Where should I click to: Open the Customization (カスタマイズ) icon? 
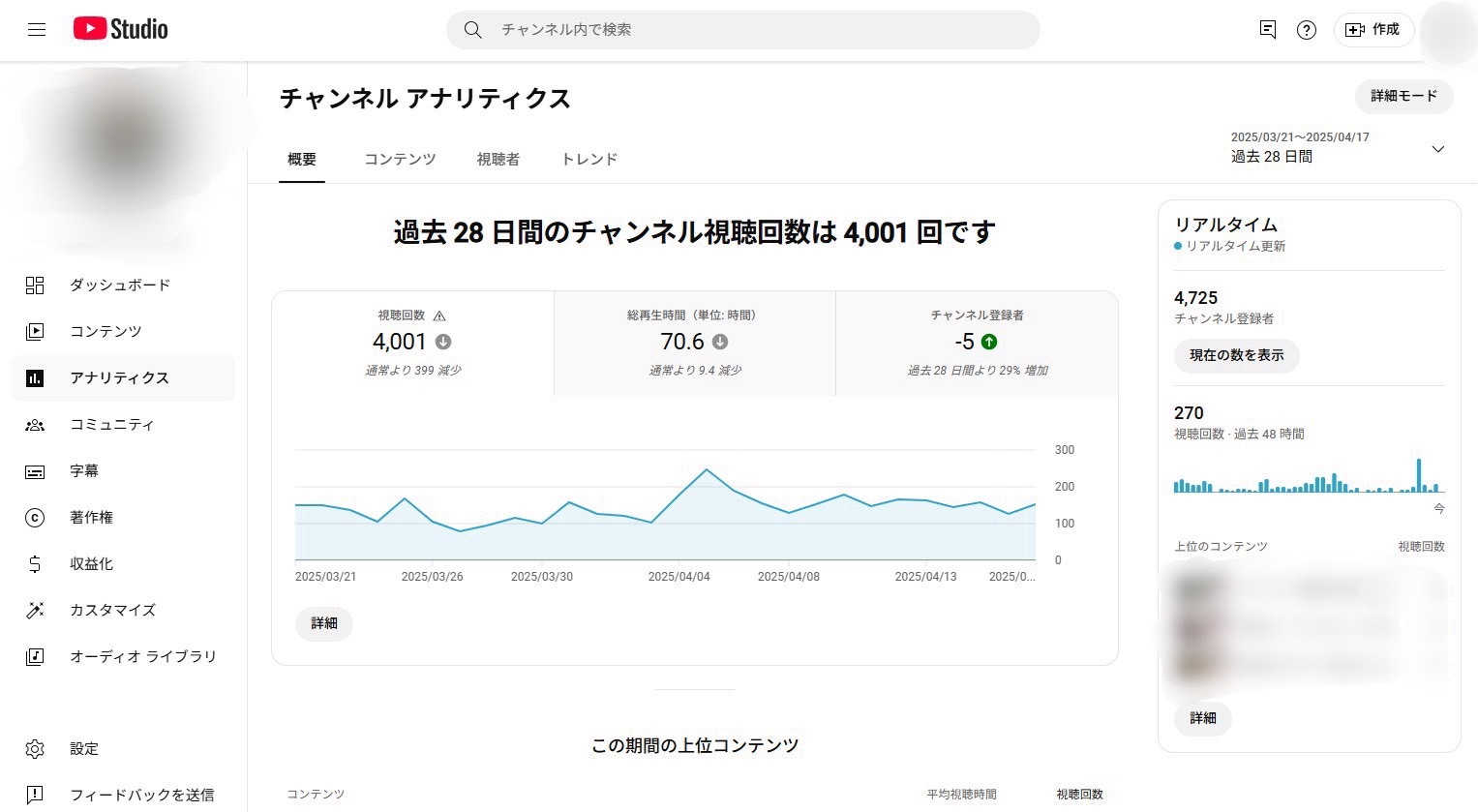coord(36,610)
